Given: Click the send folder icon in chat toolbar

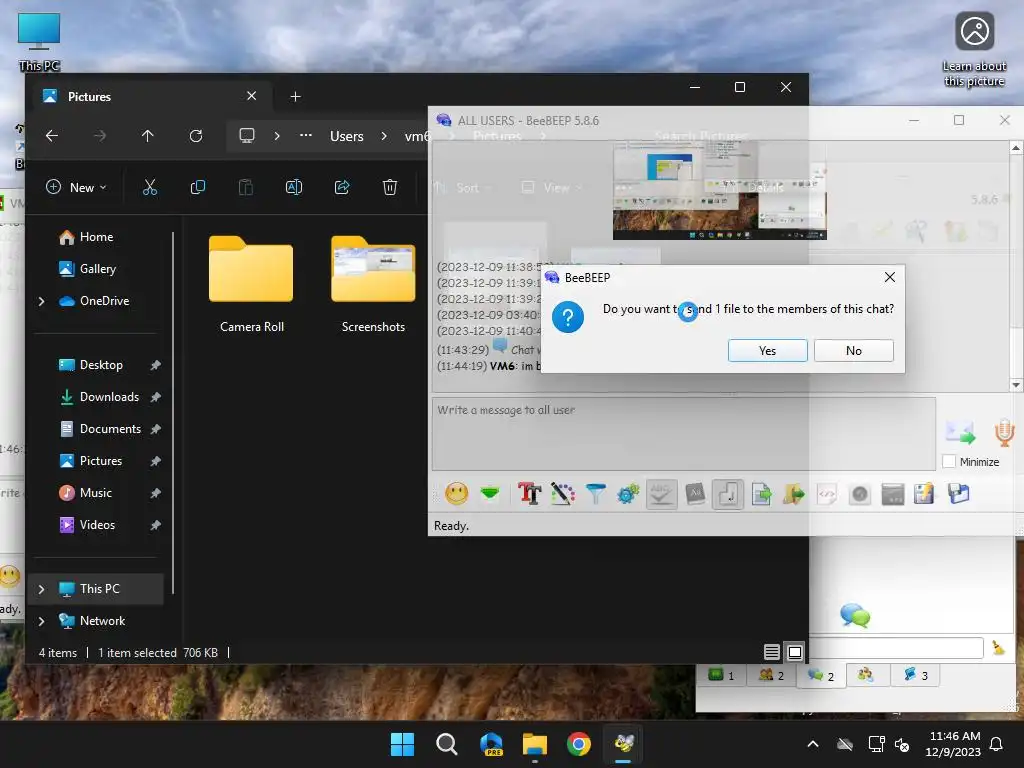Looking at the screenshot, I should [x=793, y=494].
